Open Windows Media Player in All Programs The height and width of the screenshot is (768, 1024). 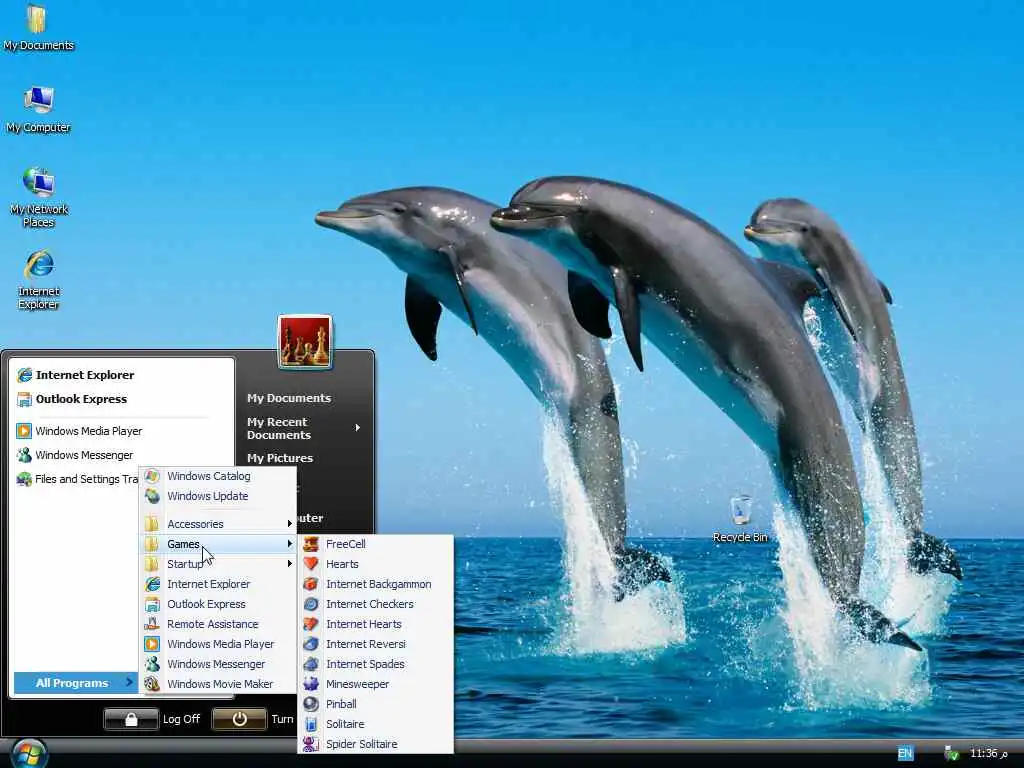coord(218,644)
